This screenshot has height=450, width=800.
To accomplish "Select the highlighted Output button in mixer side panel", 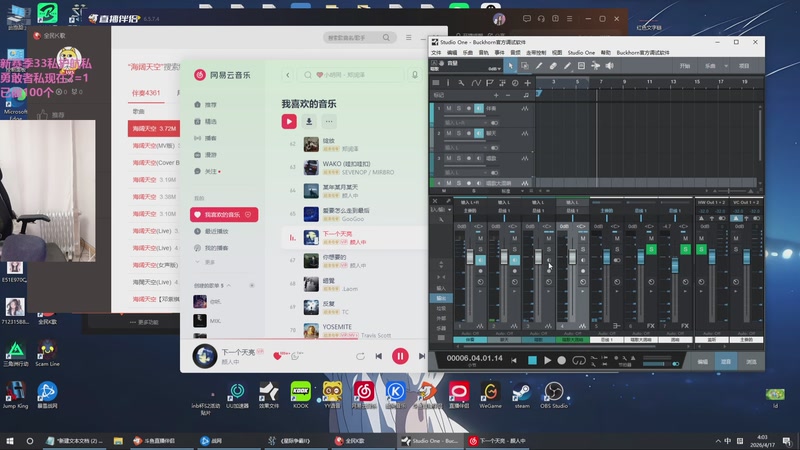I will [441, 298].
